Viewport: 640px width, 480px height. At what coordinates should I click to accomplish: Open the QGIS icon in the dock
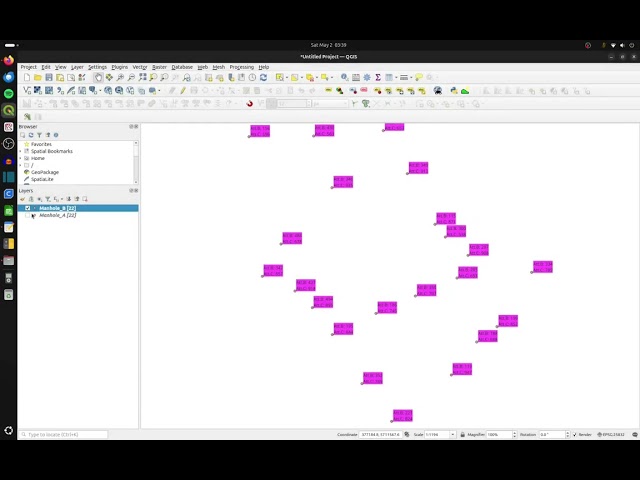tap(9, 110)
